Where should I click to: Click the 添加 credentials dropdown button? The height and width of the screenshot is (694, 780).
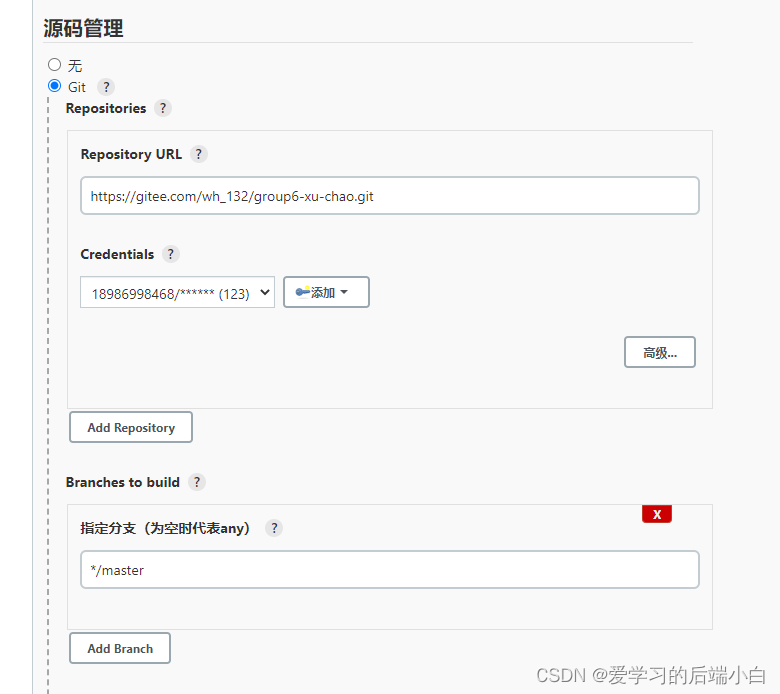pyautogui.click(x=326, y=292)
